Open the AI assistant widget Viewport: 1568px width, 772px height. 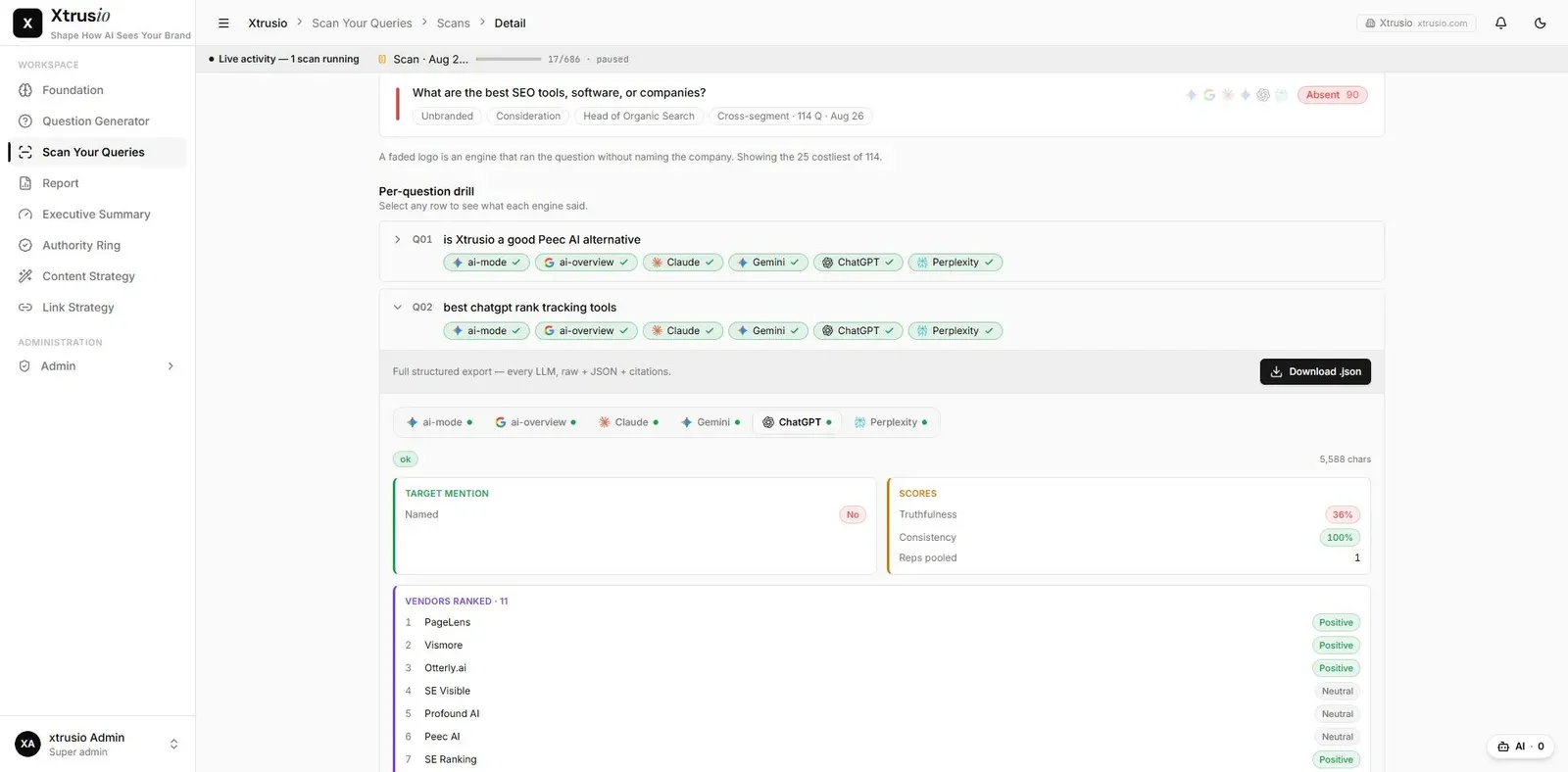point(1520,747)
